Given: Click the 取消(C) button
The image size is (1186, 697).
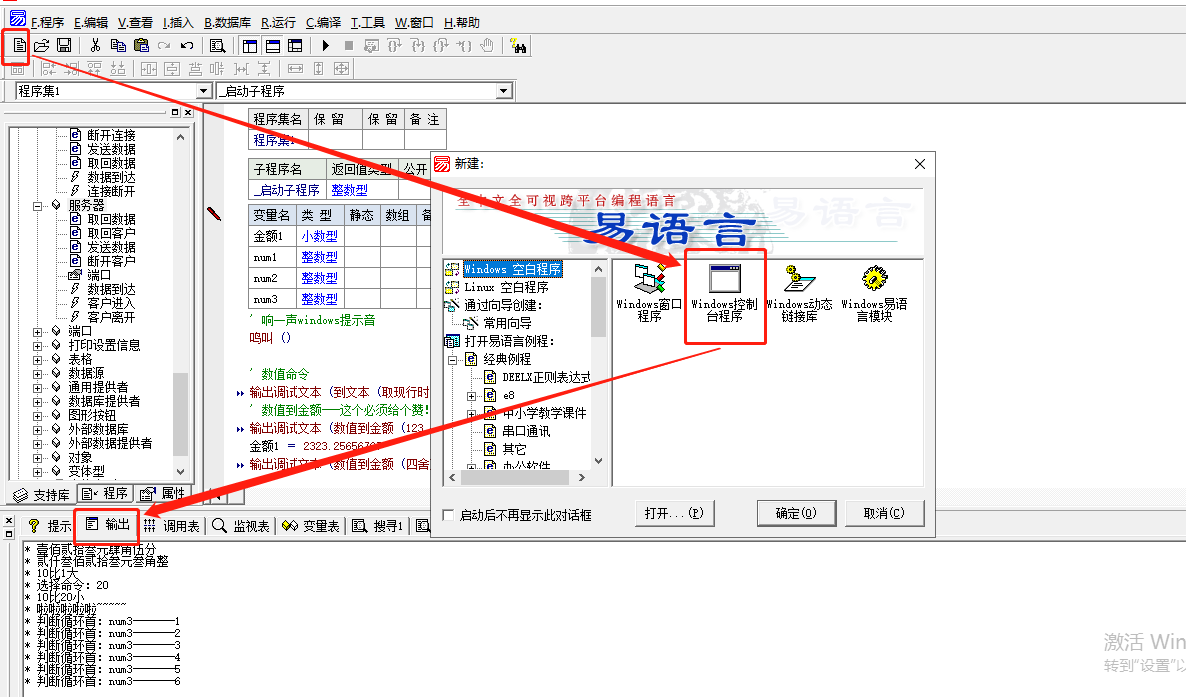Looking at the screenshot, I should click(884, 513).
